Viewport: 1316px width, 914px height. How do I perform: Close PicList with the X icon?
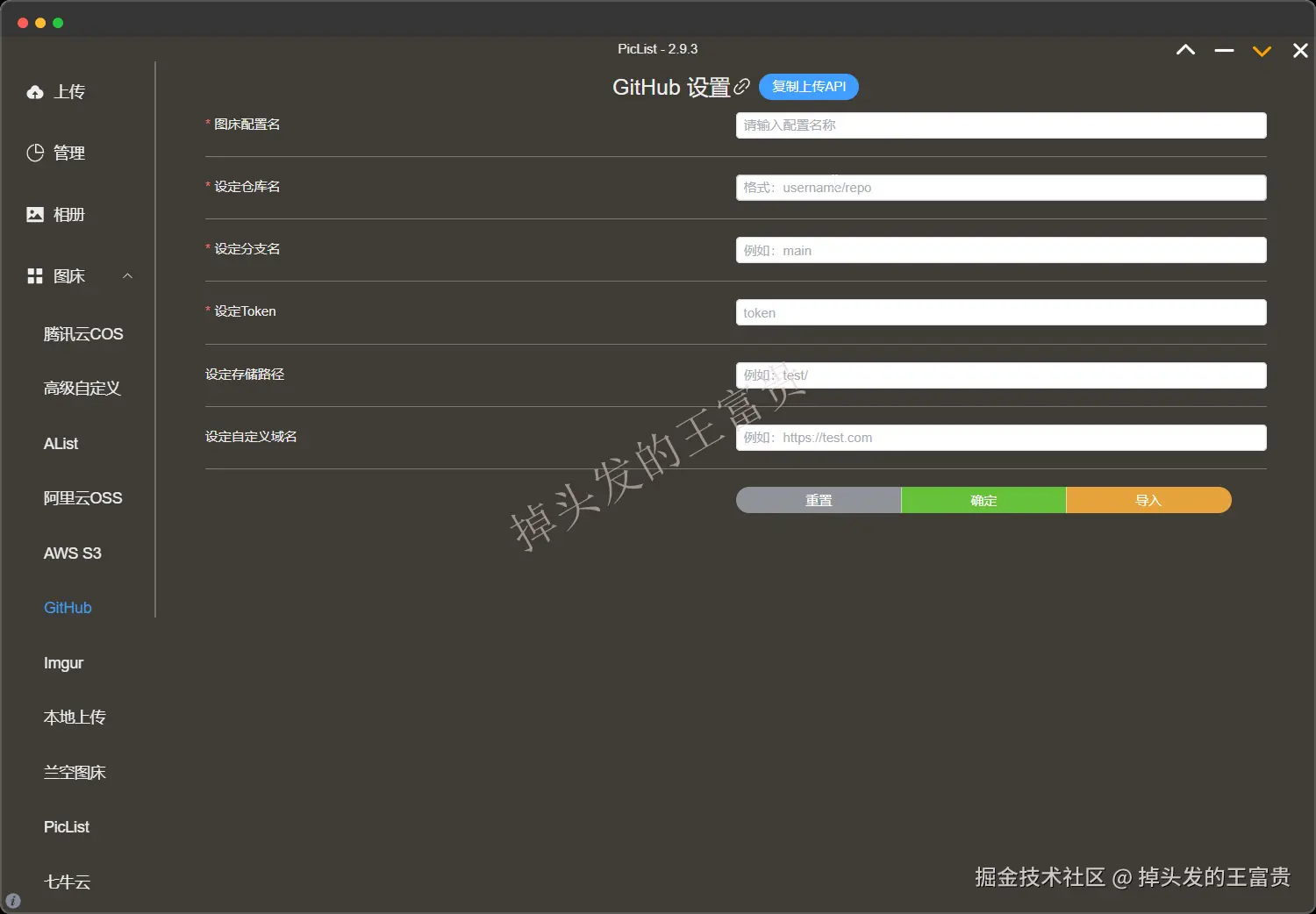coord(1300,51)
